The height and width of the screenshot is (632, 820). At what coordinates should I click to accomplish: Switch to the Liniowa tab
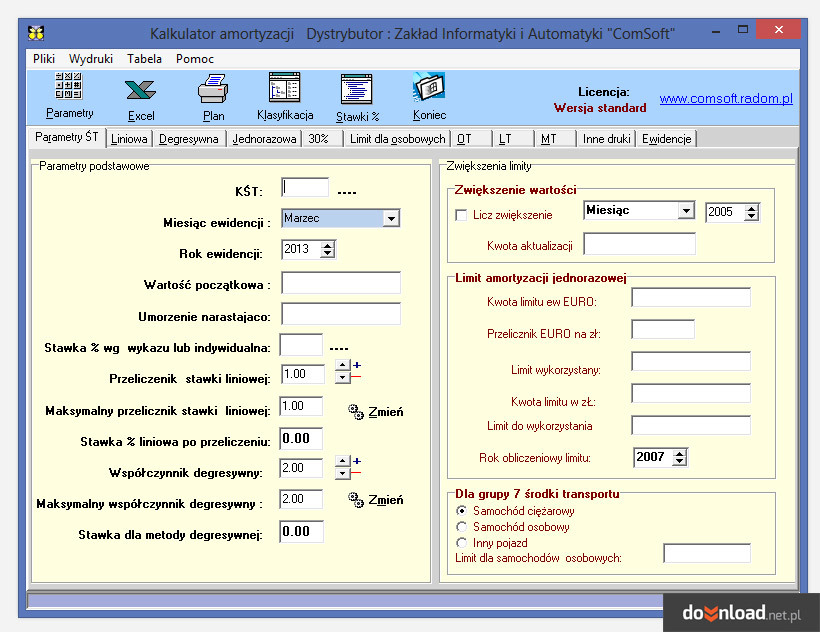[129, 139]
